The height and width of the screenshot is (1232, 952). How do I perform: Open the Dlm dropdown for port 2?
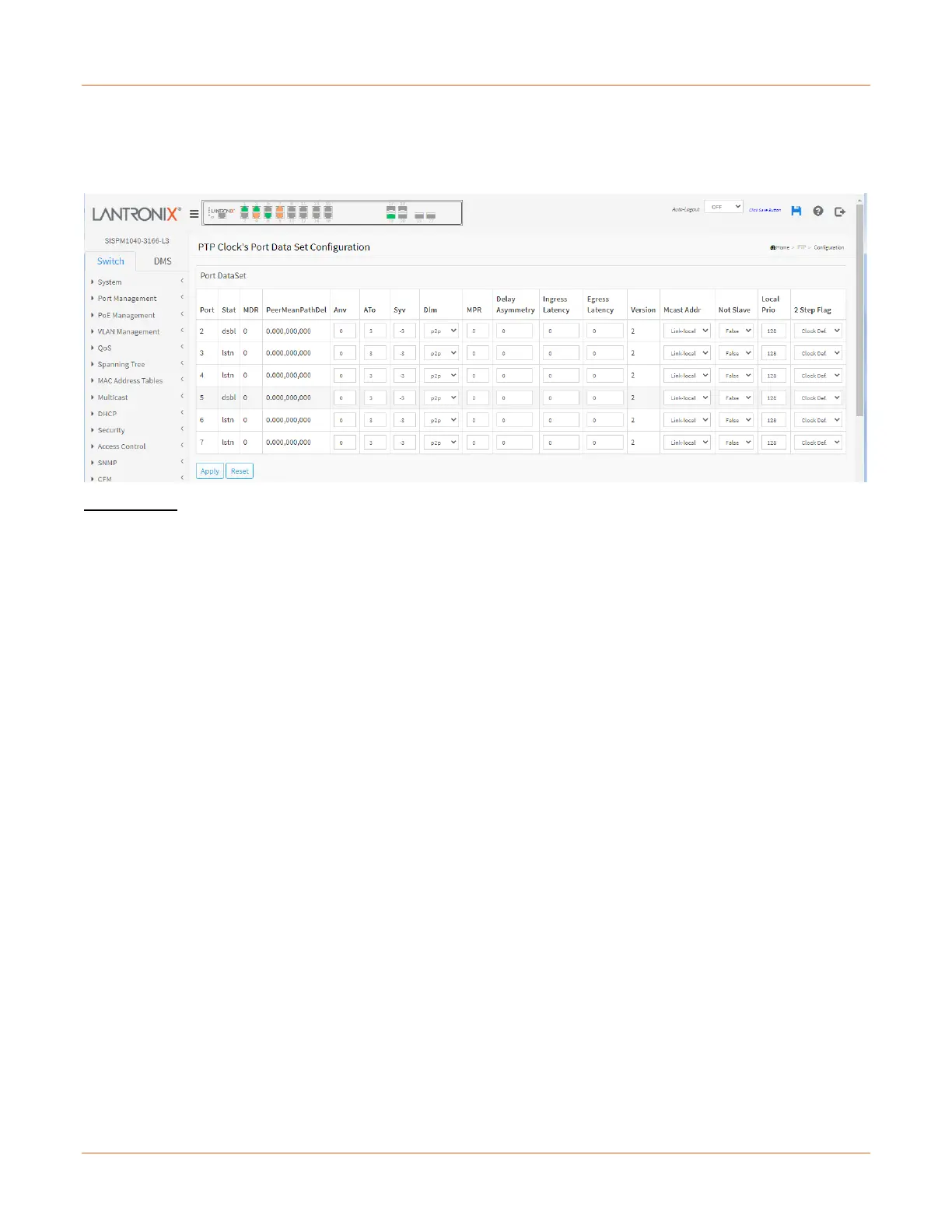(x=441, y=331)
